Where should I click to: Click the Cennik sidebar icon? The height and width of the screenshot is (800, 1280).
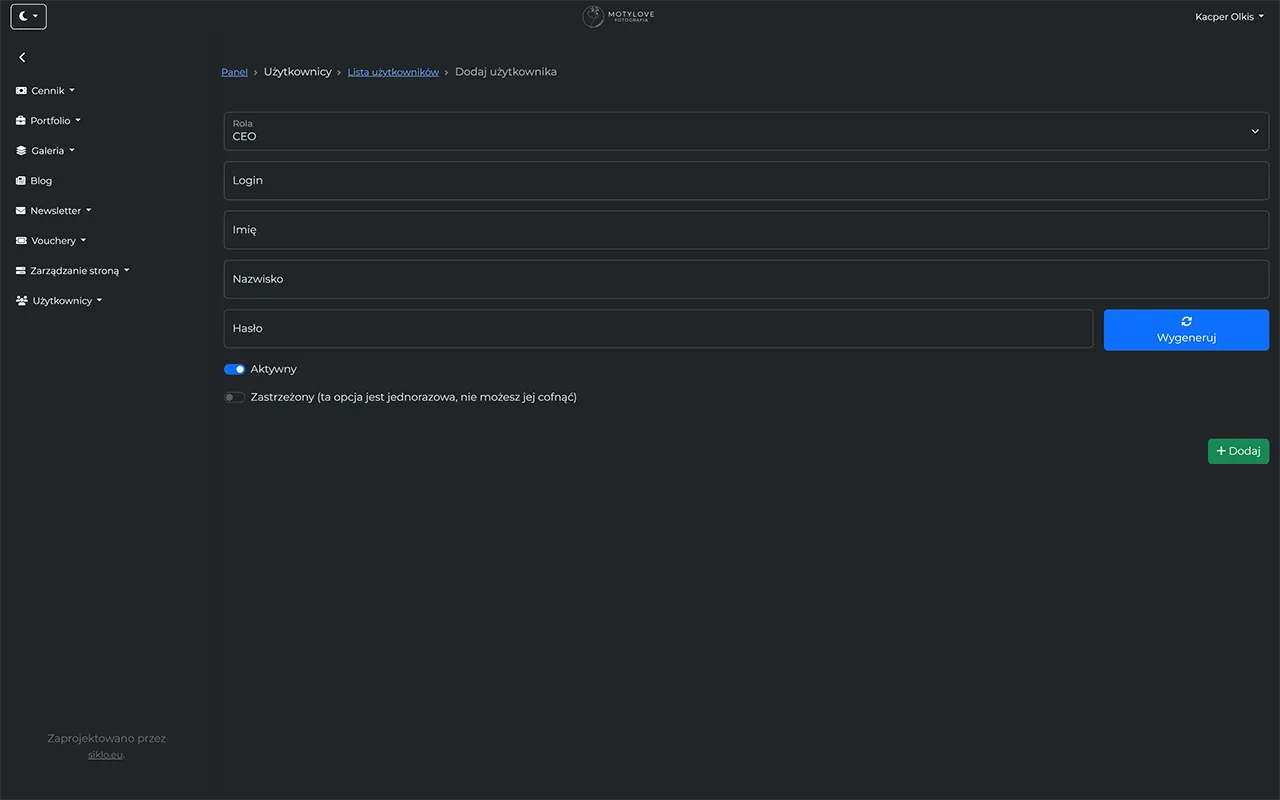[x=20, y=90]
